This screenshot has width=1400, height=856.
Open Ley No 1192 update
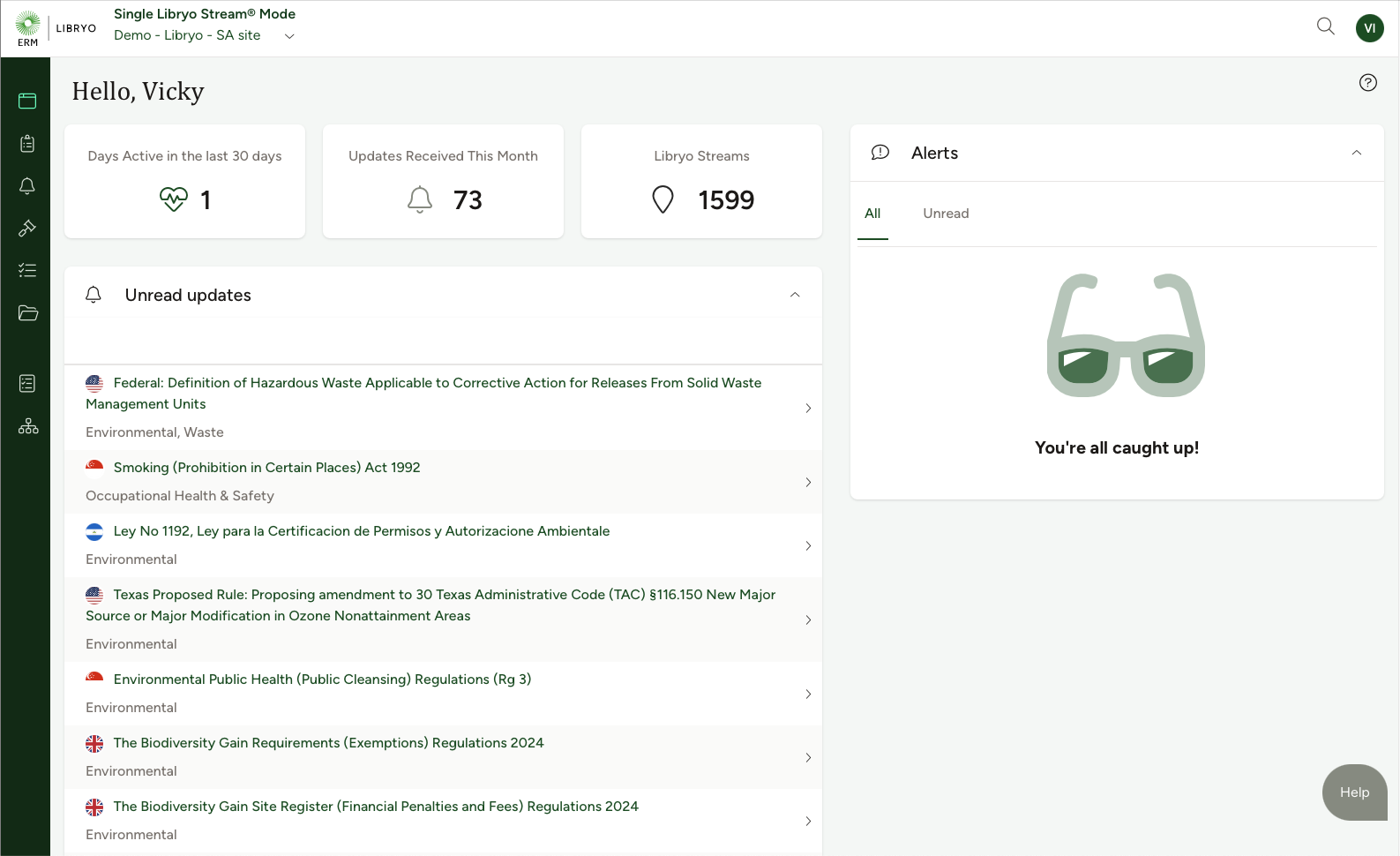tap(361, 531)
